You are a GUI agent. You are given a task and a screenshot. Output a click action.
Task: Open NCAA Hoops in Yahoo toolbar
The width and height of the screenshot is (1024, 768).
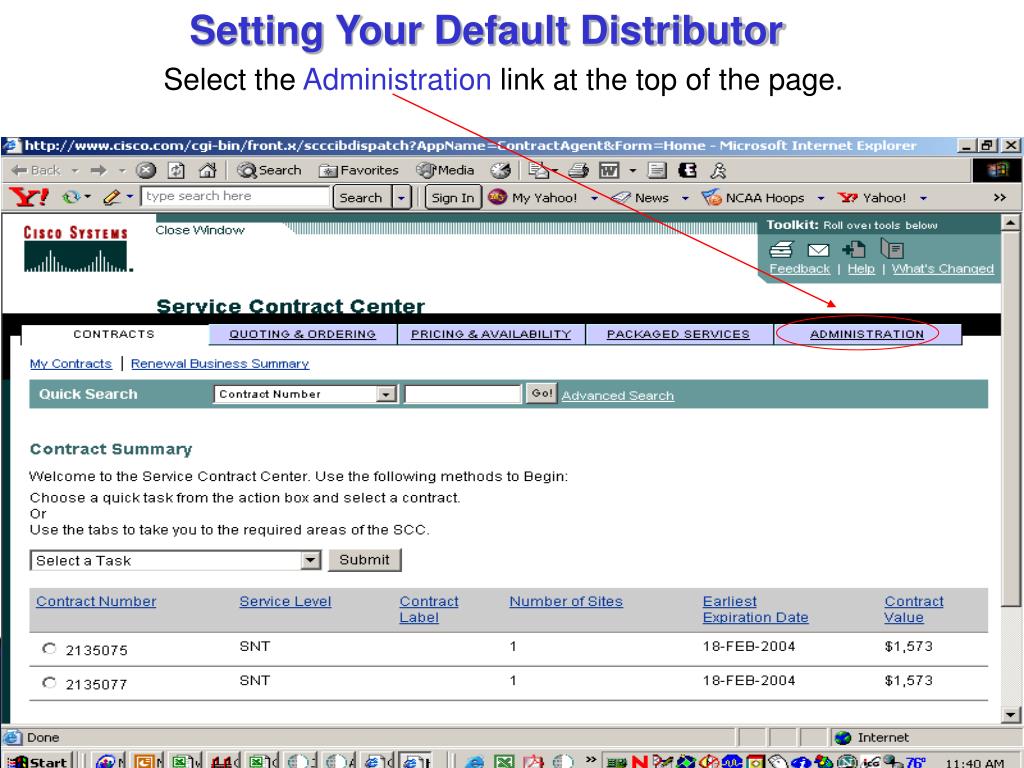752,197
